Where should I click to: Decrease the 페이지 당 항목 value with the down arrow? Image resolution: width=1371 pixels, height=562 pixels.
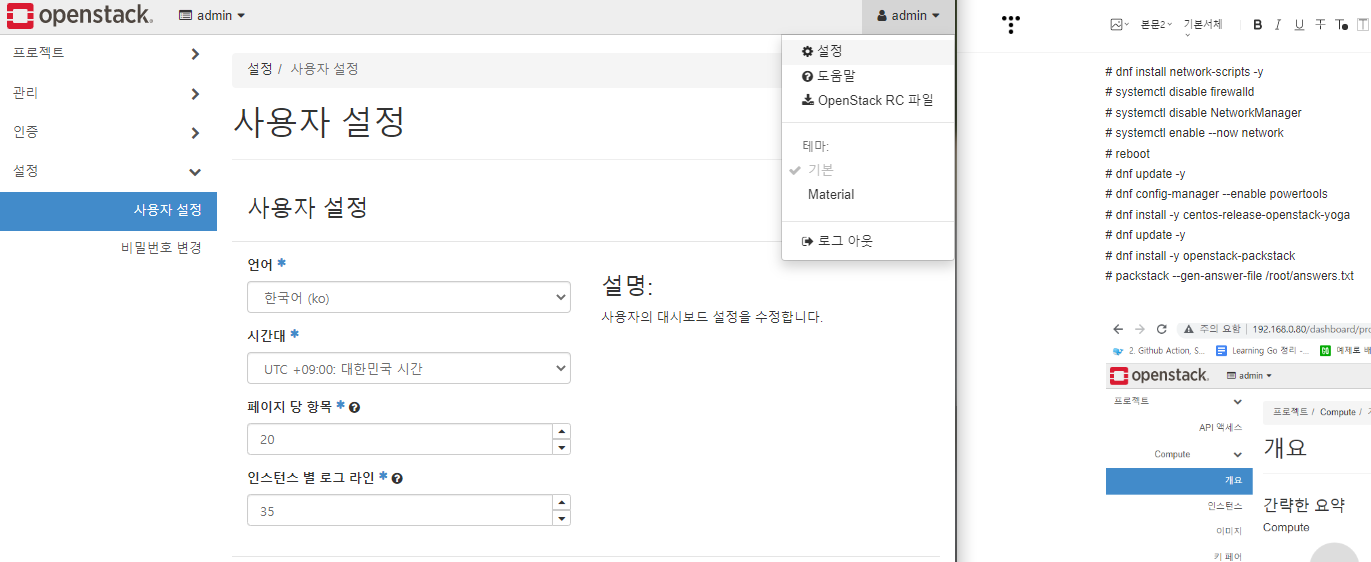[562, 447]
